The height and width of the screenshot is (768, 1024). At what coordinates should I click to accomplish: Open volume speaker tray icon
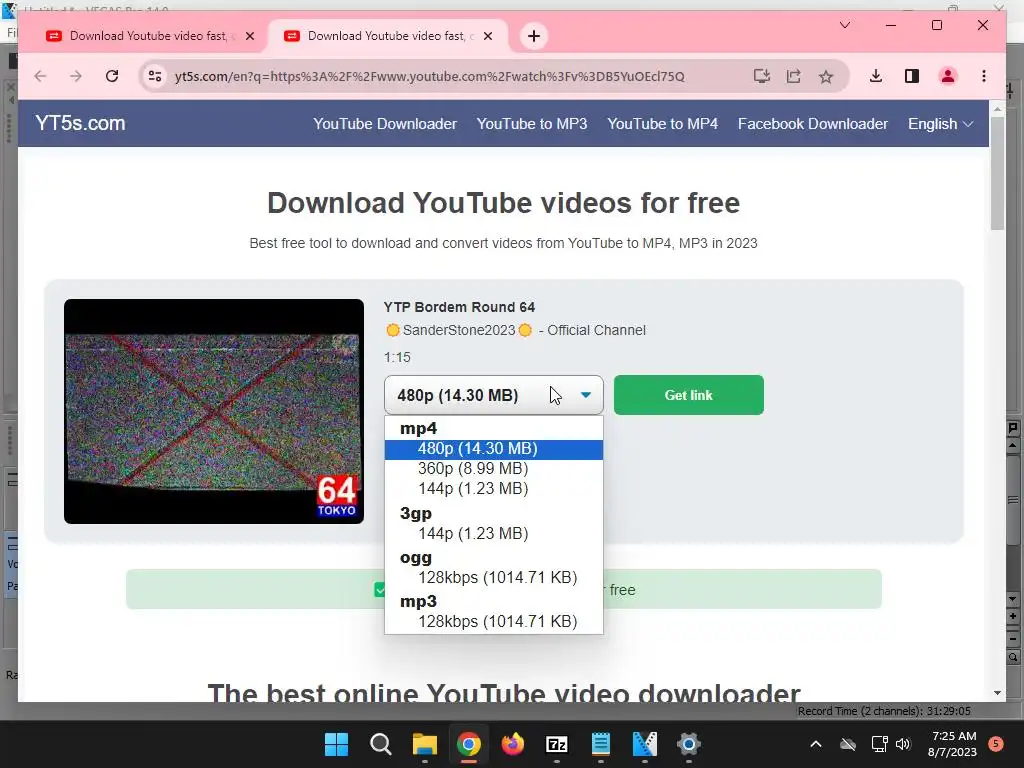tap(903, 744)
